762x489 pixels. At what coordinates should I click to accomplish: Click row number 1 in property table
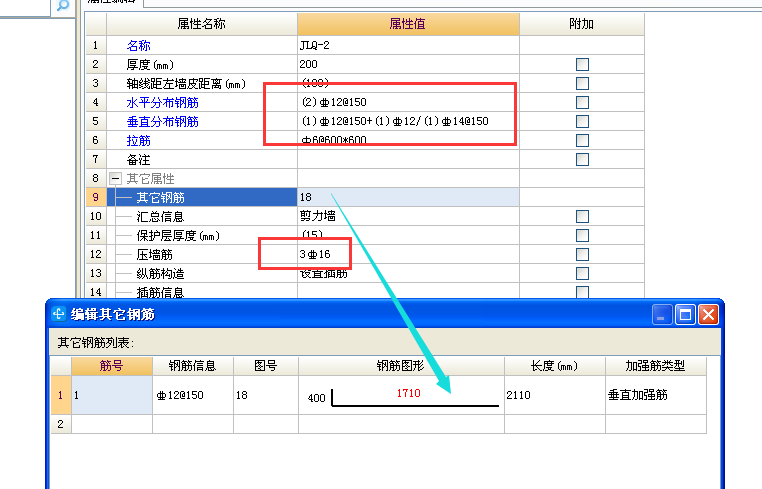tap(96, 45)
